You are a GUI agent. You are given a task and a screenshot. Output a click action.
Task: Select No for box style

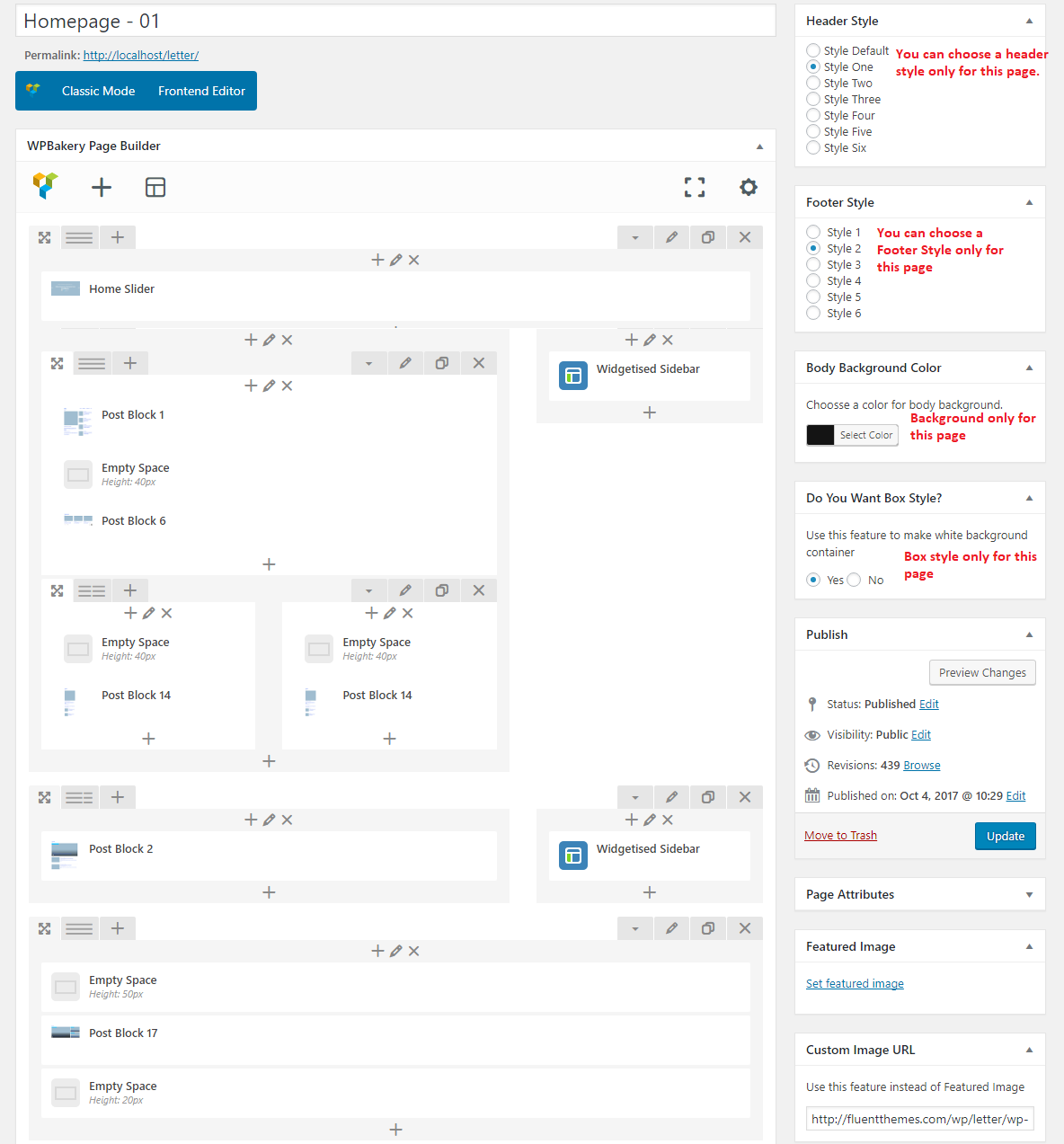tap(855, 581)
